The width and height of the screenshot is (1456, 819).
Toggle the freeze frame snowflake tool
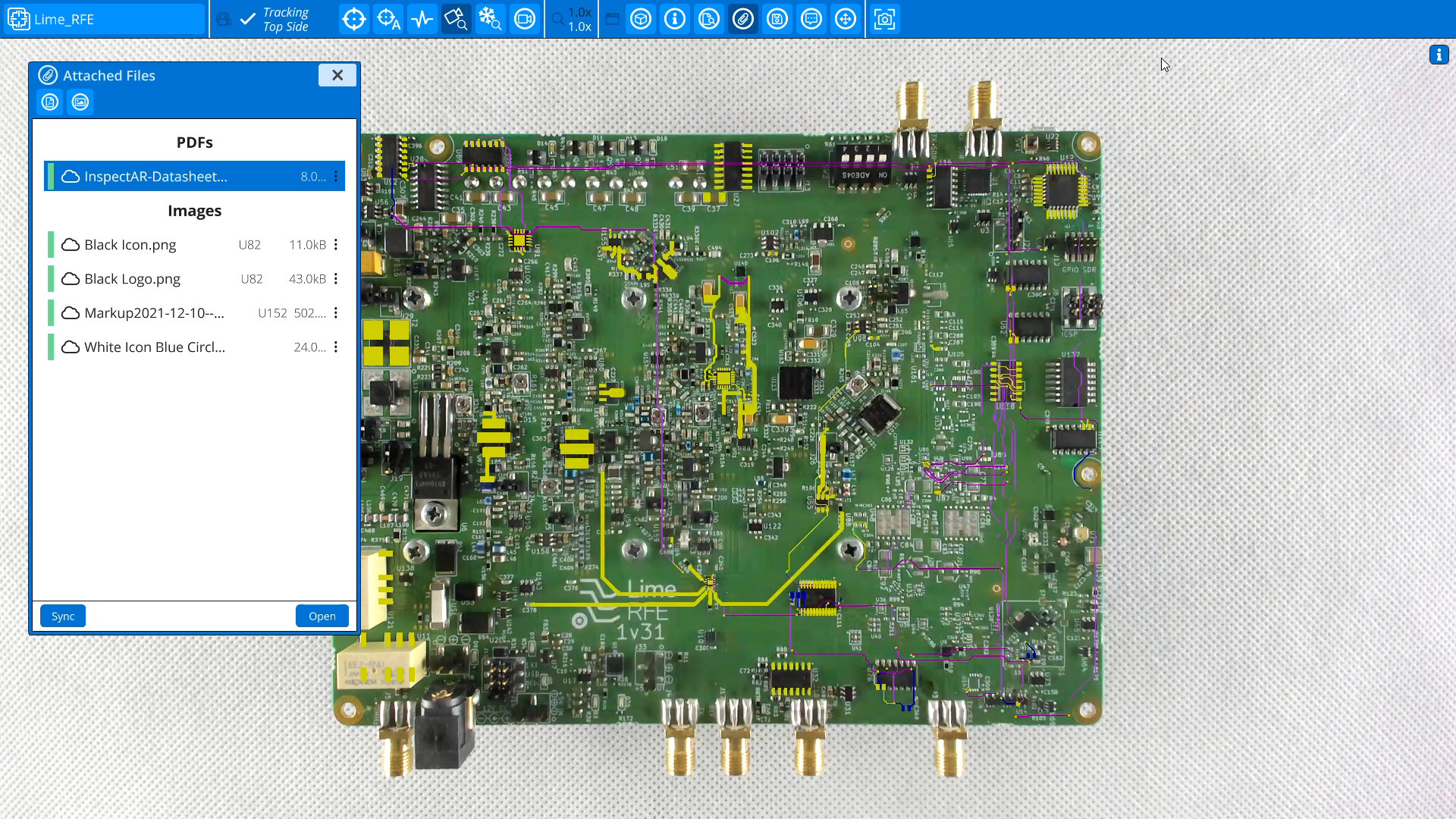[491, 19]
